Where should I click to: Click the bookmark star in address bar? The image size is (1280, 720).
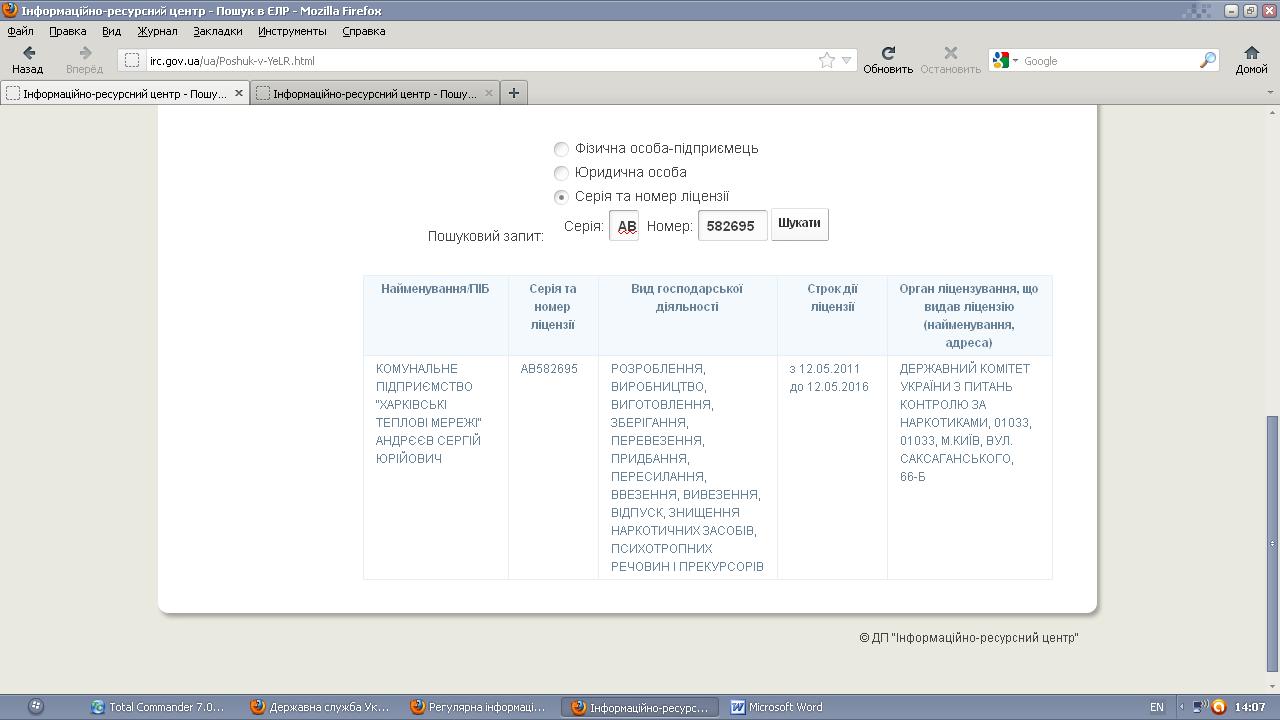(827, 61)
